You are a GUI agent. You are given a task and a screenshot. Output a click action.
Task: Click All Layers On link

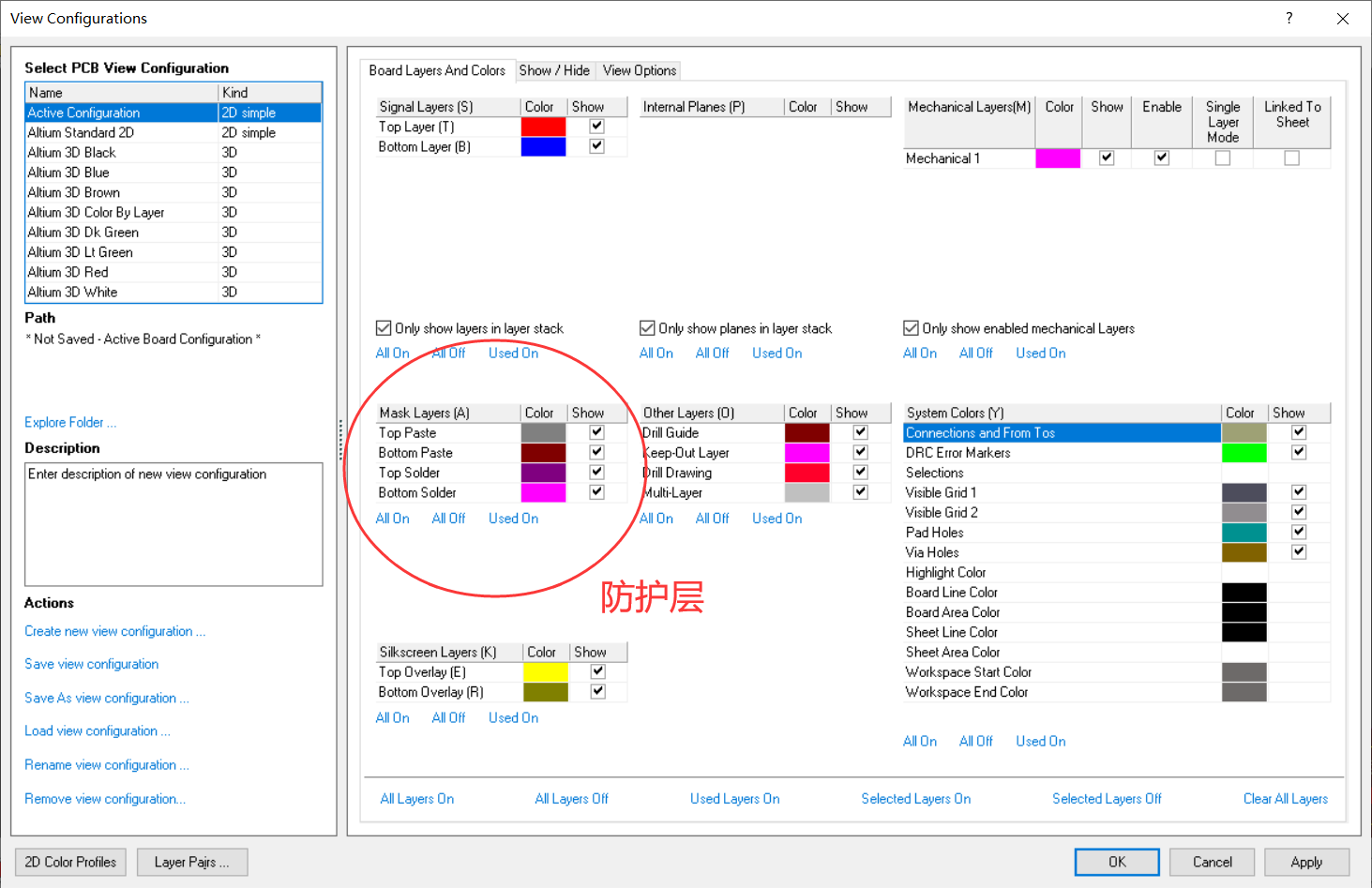tap(416, 799)
